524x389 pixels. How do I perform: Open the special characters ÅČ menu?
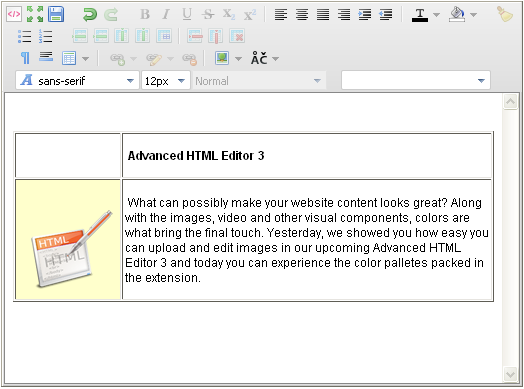[x=264, y=58]
